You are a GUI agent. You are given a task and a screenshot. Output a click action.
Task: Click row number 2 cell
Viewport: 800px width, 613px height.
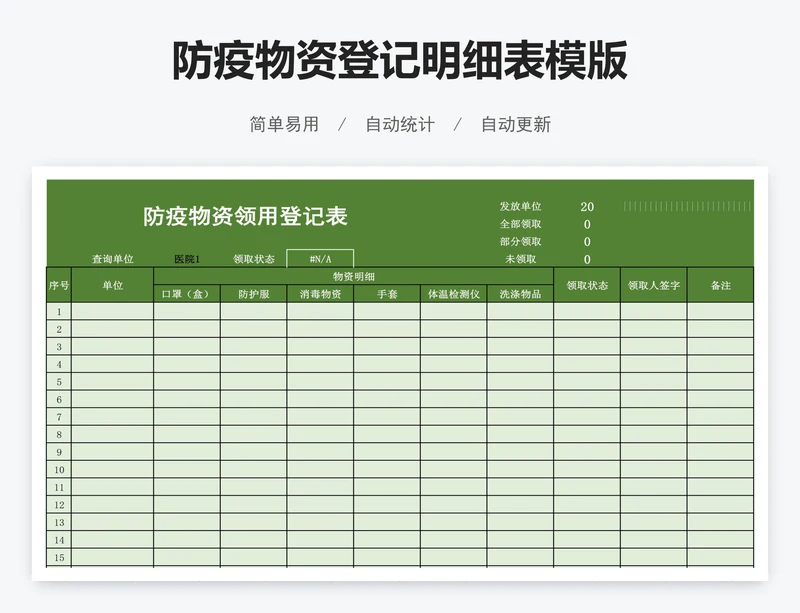[x=59, y=329]
